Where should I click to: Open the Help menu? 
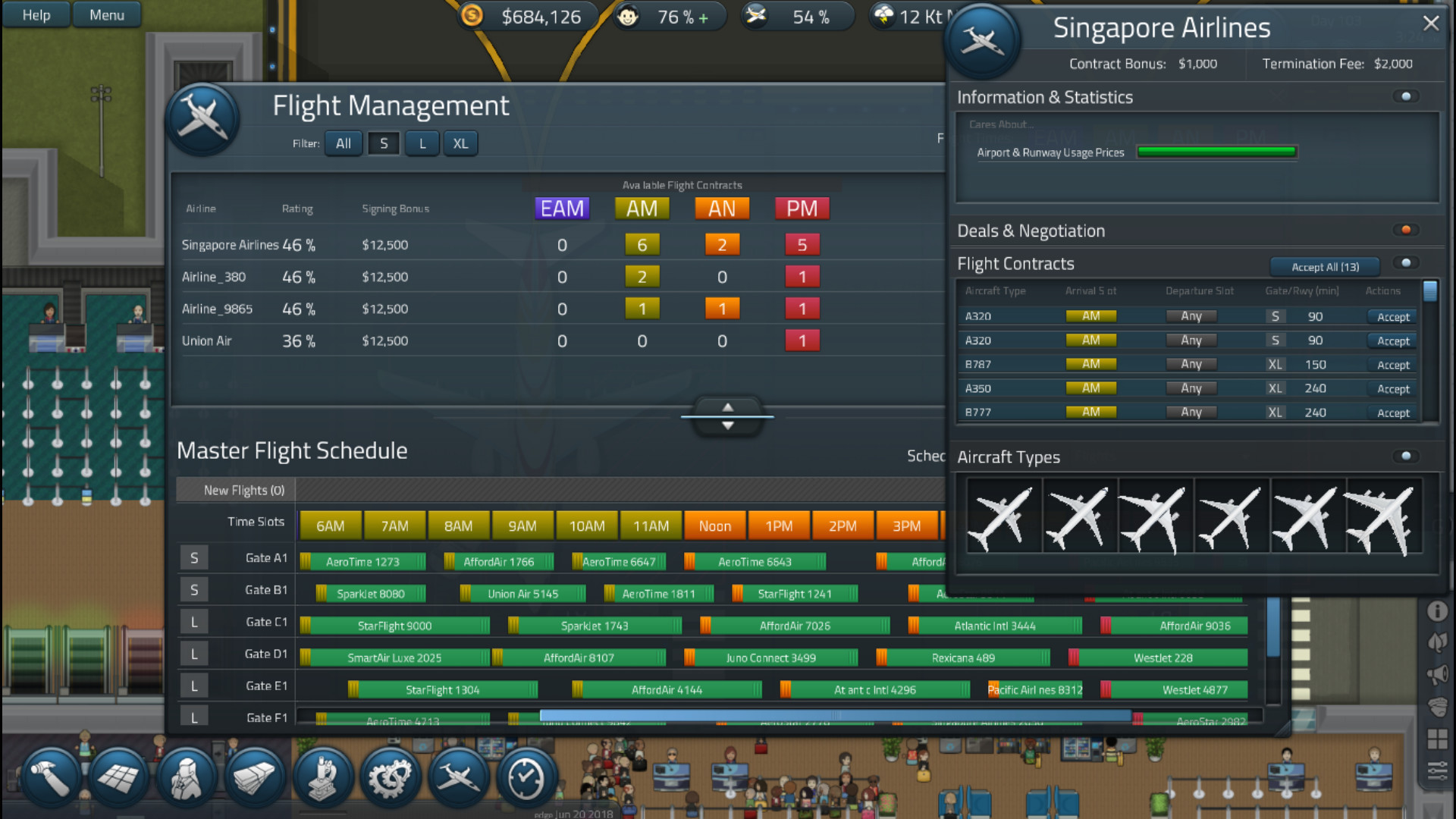click(x=36, y=14)
